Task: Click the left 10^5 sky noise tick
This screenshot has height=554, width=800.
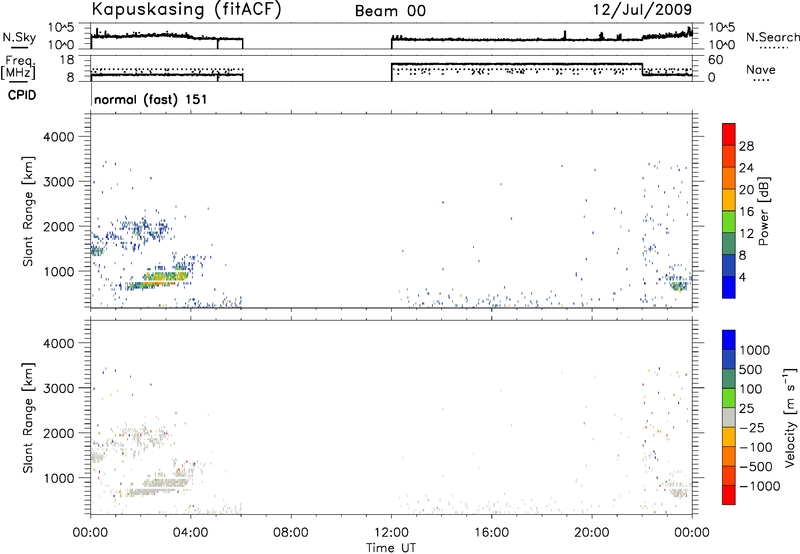Action: point(61,28)
